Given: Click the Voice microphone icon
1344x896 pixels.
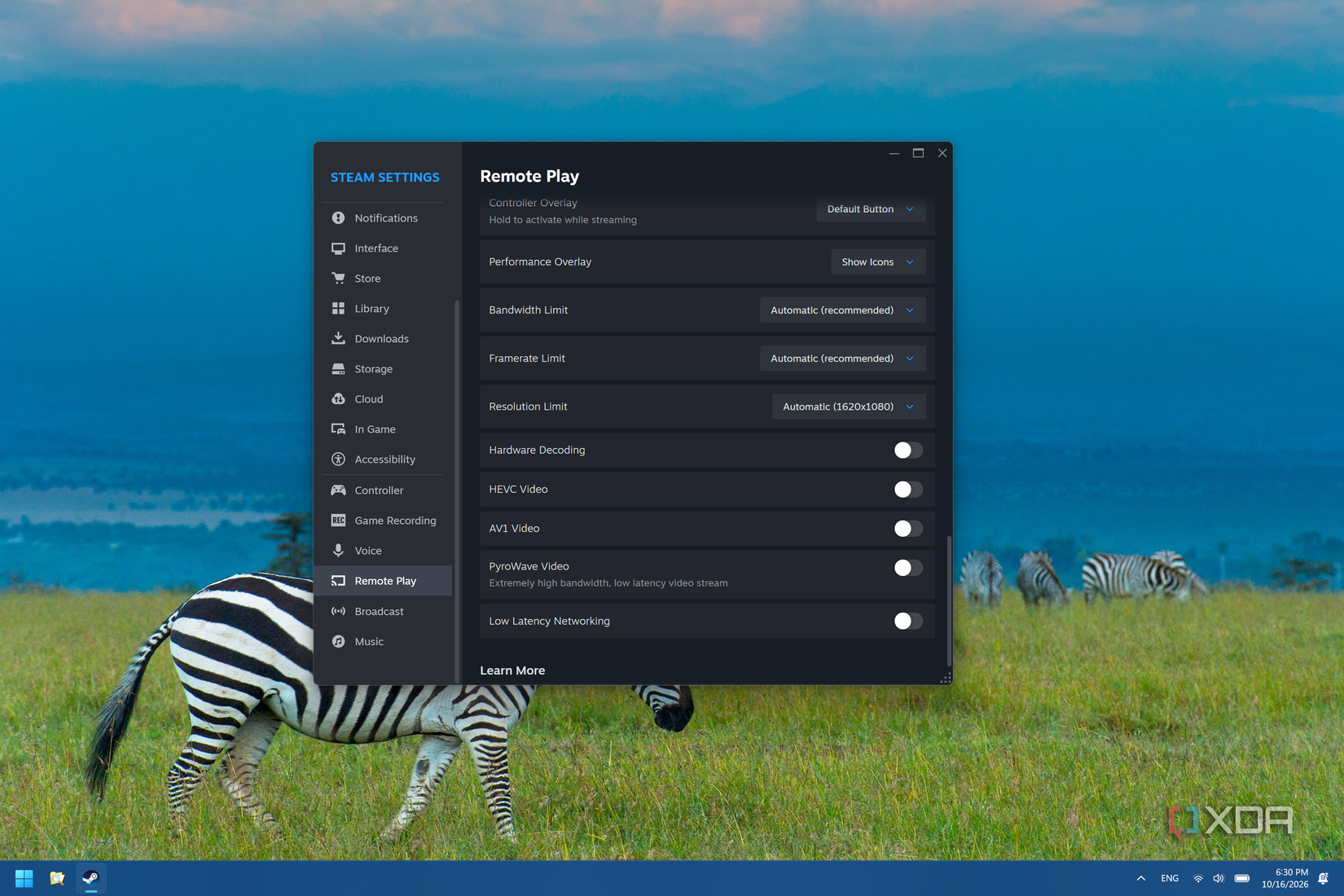Looking at the screenshot, I should [338, 551].
